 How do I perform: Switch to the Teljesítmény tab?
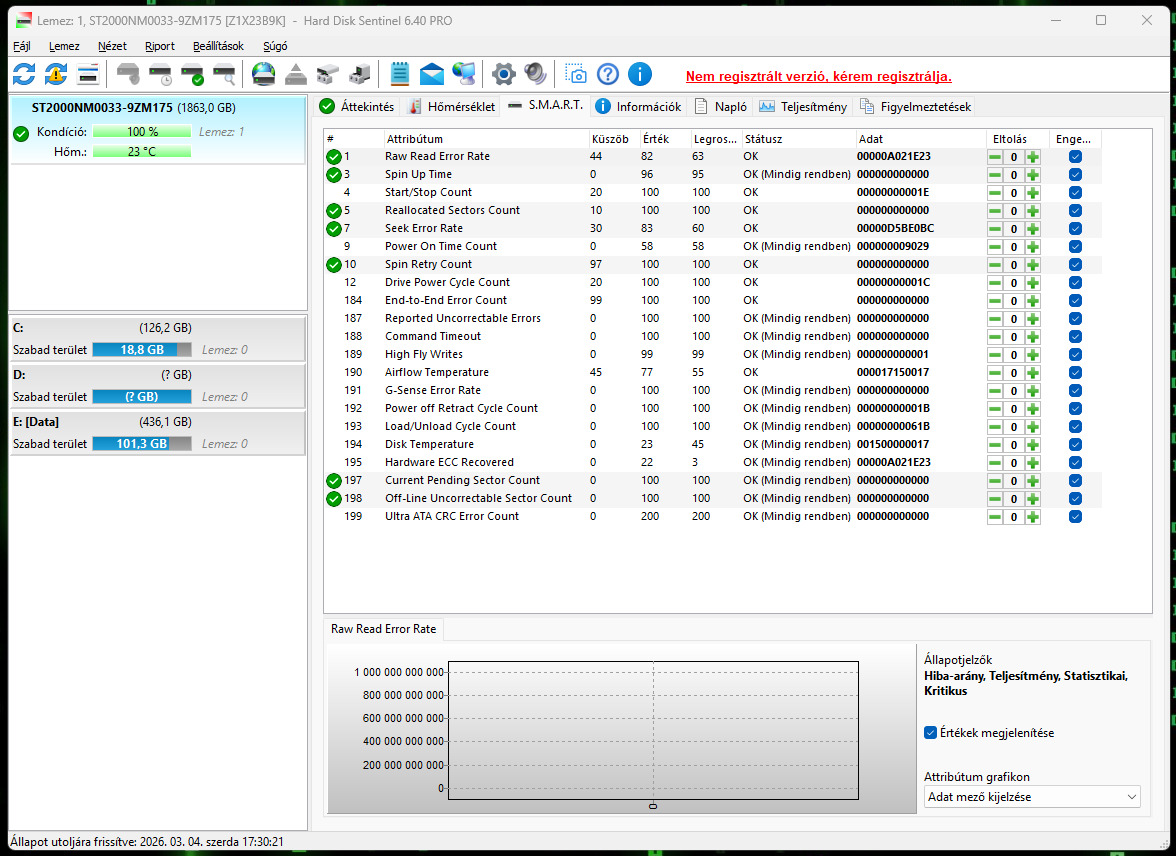[x=803, y=107]
